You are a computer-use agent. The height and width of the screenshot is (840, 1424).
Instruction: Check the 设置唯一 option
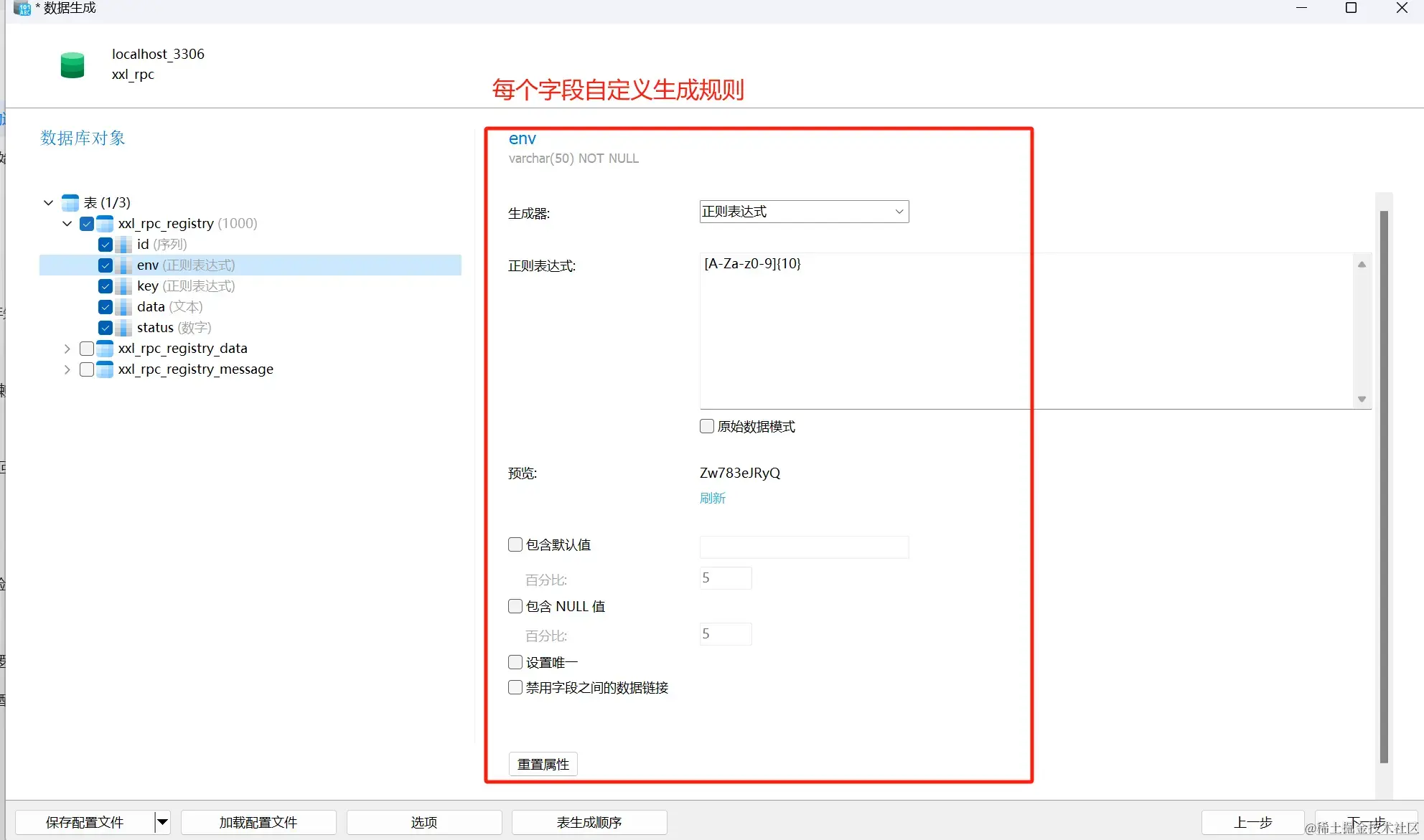coord(515,662)
